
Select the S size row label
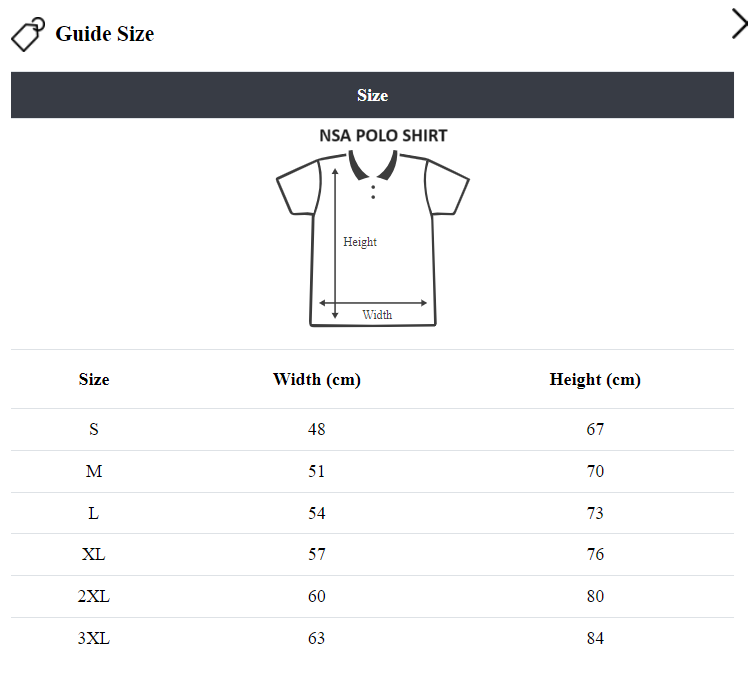coord(94,430)
